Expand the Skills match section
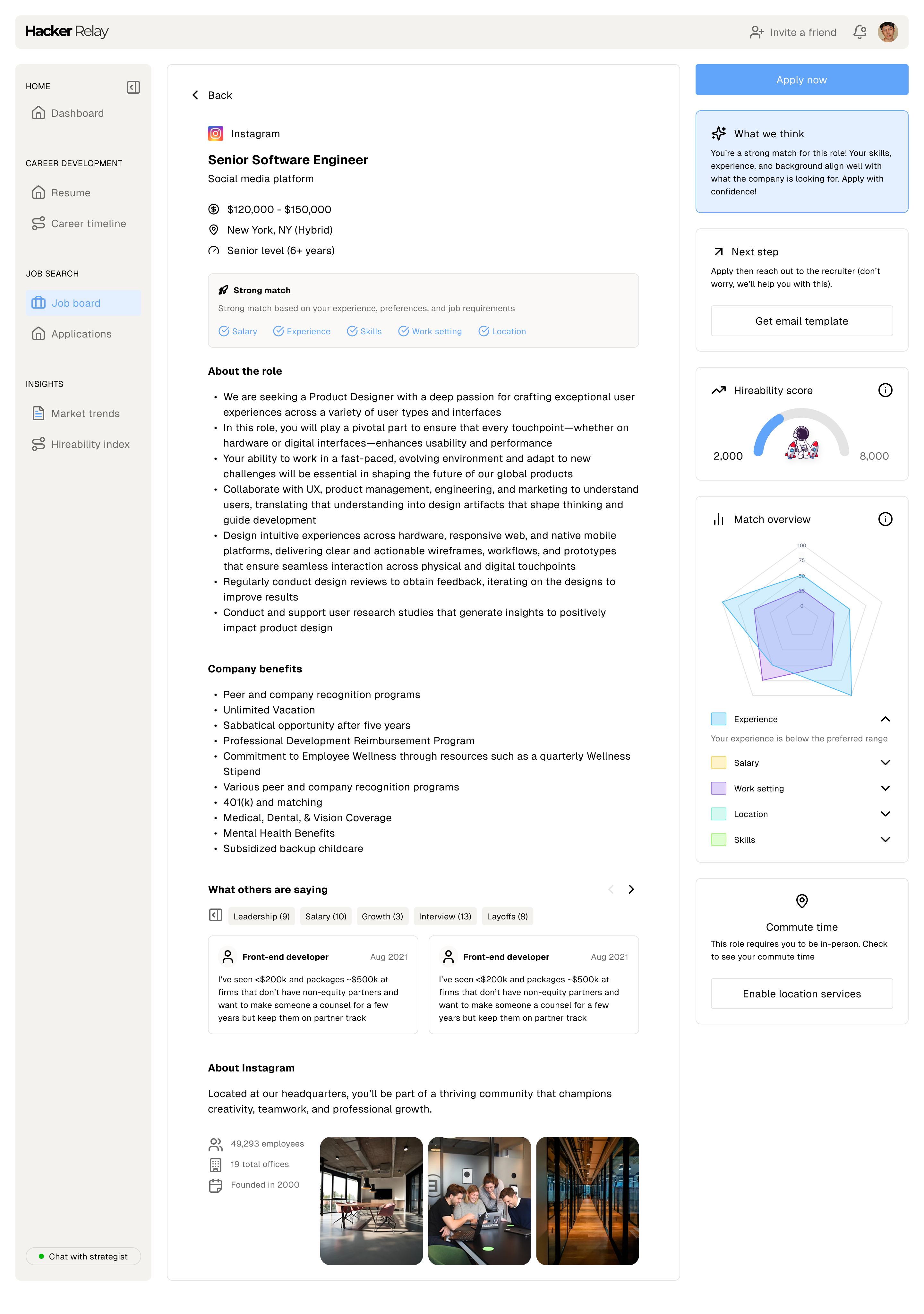 pos(885,840)
